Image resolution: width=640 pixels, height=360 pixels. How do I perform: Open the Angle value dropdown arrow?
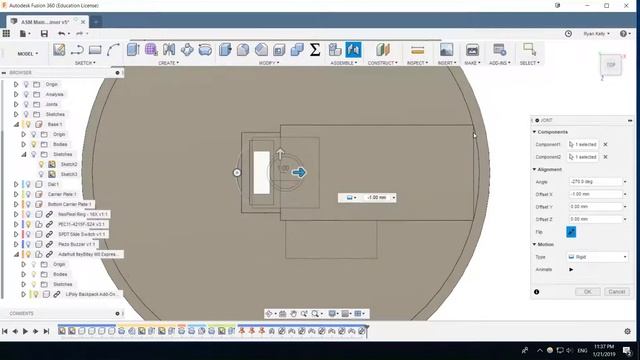point(625,182)
